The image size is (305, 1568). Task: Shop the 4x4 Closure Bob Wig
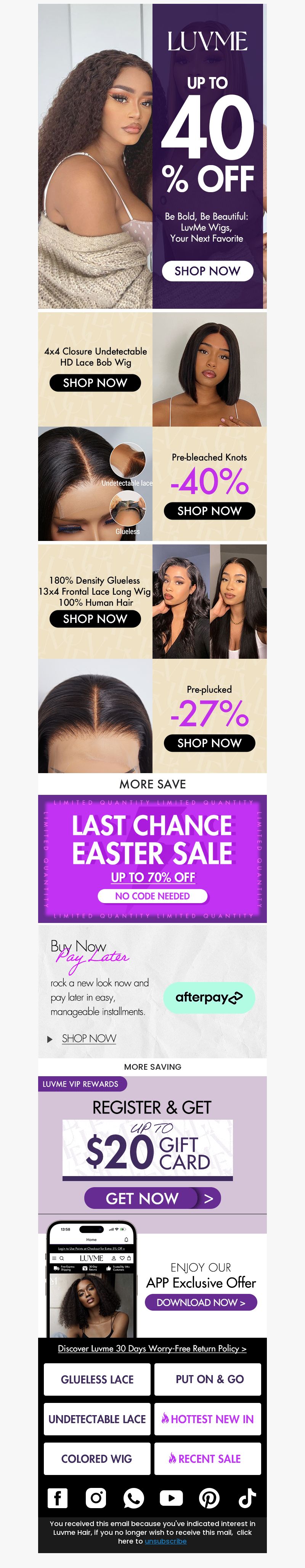coord(95,383)
